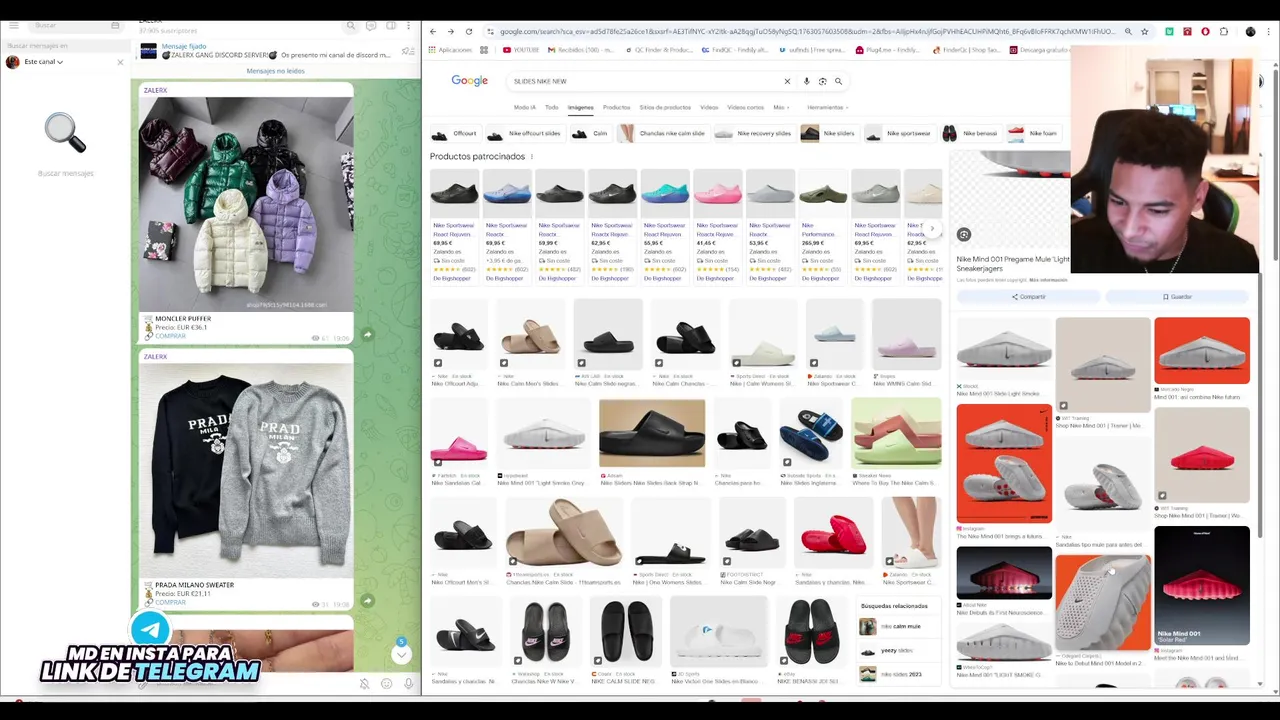The width and height of the screenshot is (1280, 720).
Task: Expand the Herramientas dropdown
Action: pyautogui.click(x=828, y=107)
